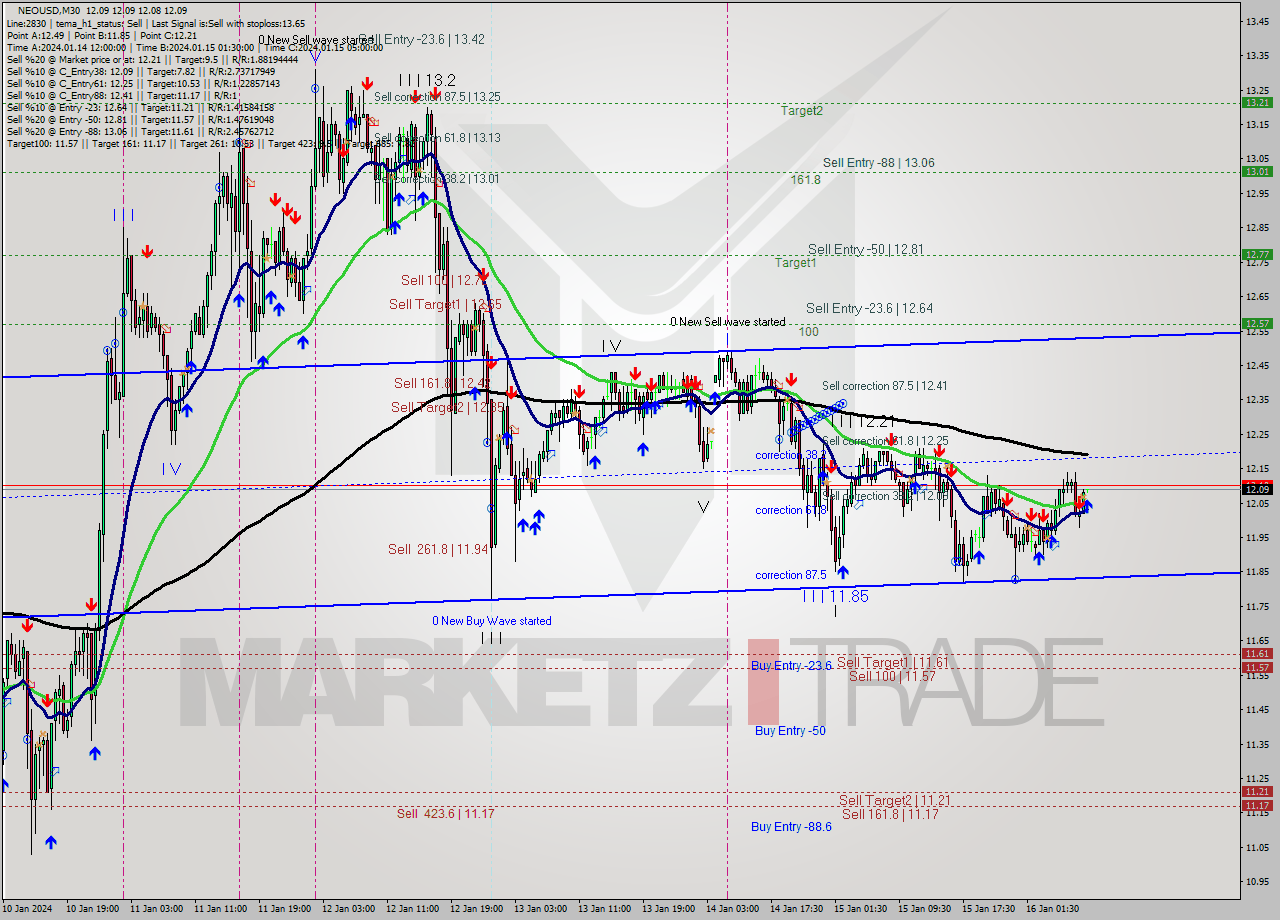Click blue 'correction 61.8' label
The height and width of the screenshot is (920, 1280).
[791, 510]
